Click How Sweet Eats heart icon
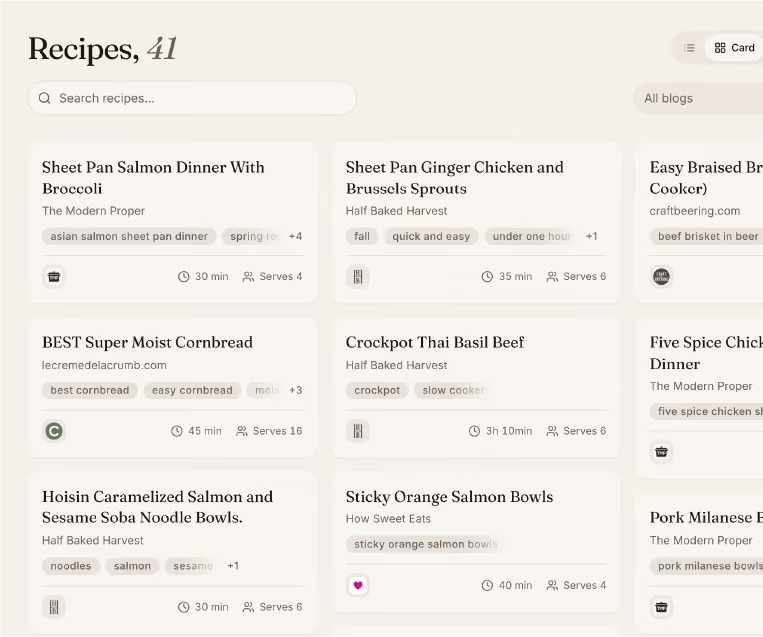Screen dimensions: 763x637 coord(358,585)
